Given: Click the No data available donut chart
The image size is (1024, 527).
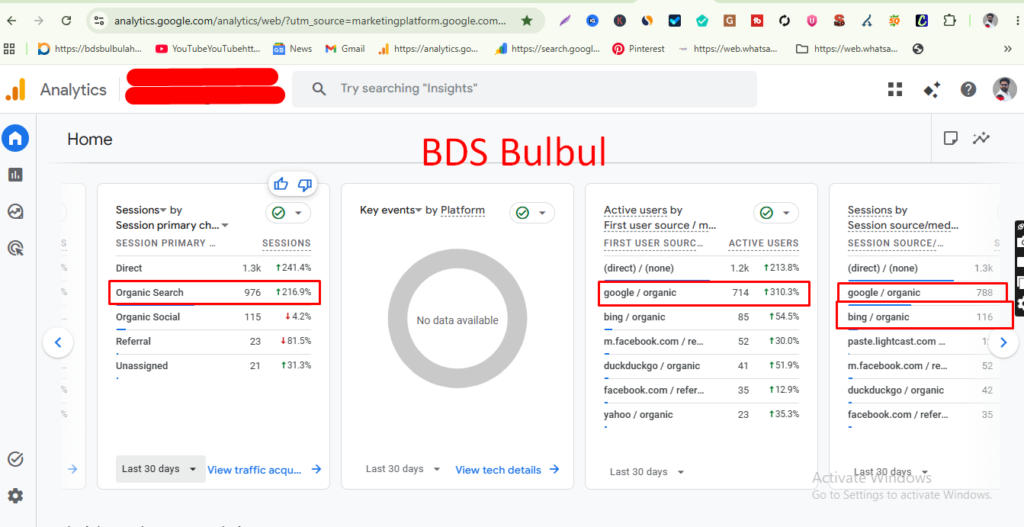Looking at the screenshot, I should (457, 320).
